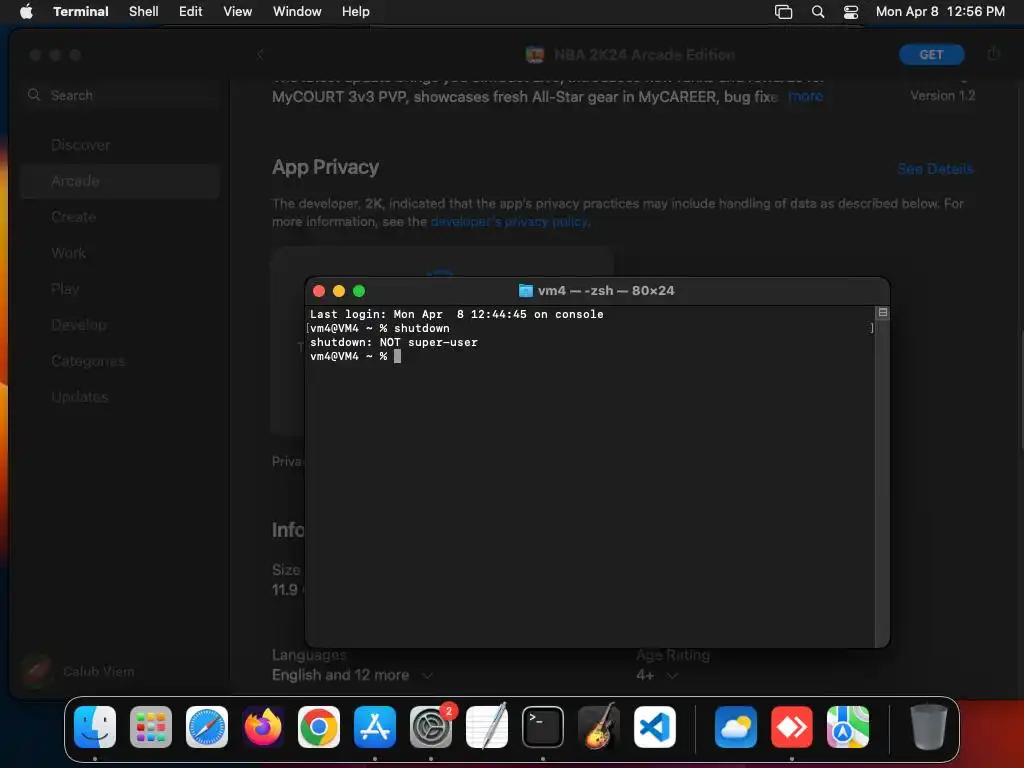Open Visual Studio Code from the Dock
This screenshot has height=768, width=1024.
point(654,727)
